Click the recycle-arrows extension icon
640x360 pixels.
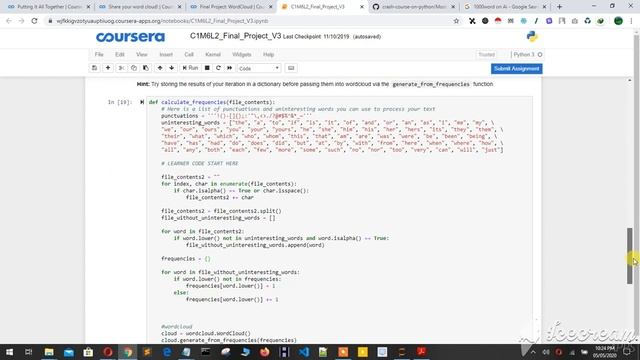click(587, 21)
